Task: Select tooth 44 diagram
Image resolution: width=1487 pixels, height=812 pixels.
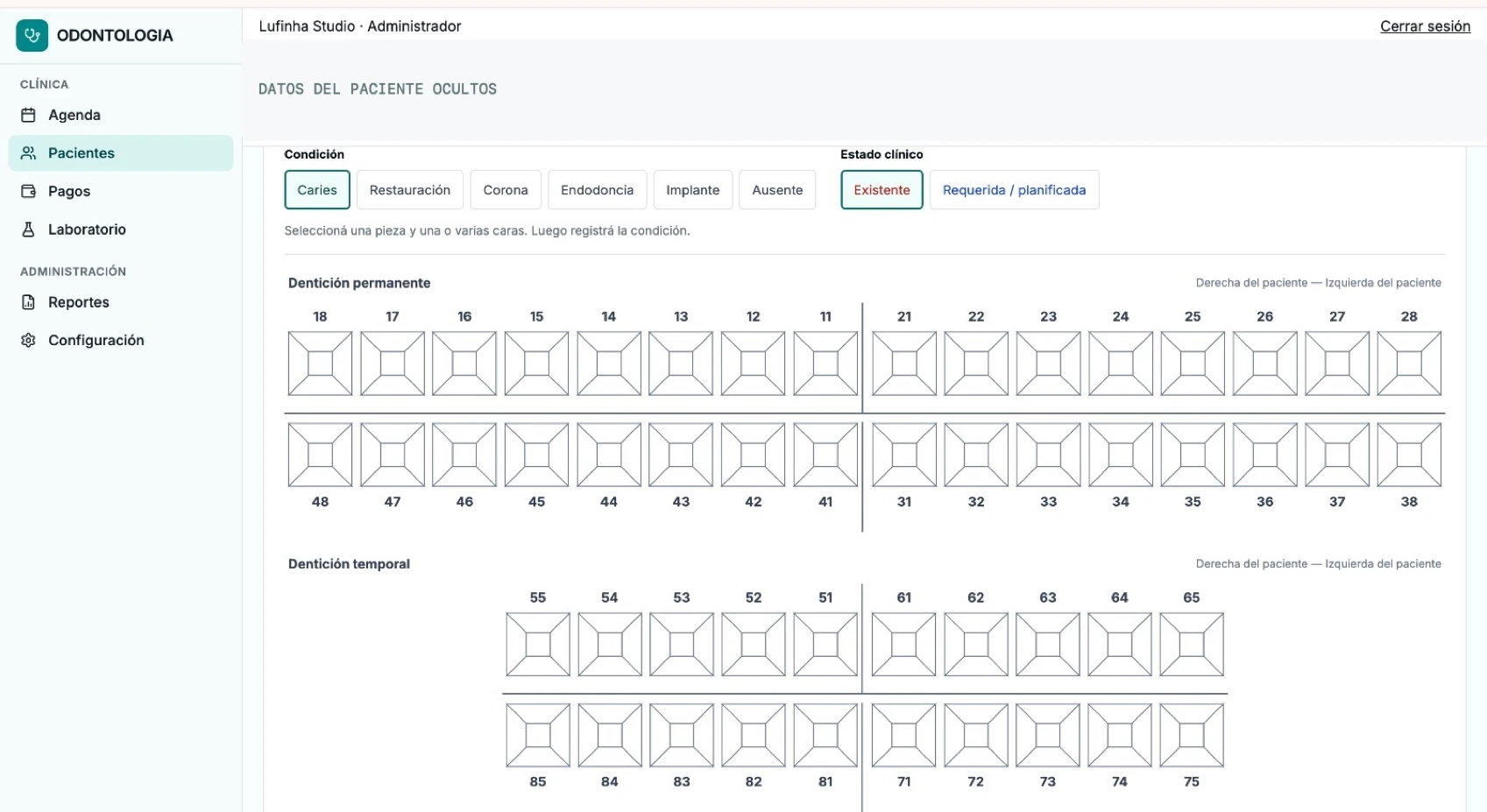Action: [x=609, y=455]
